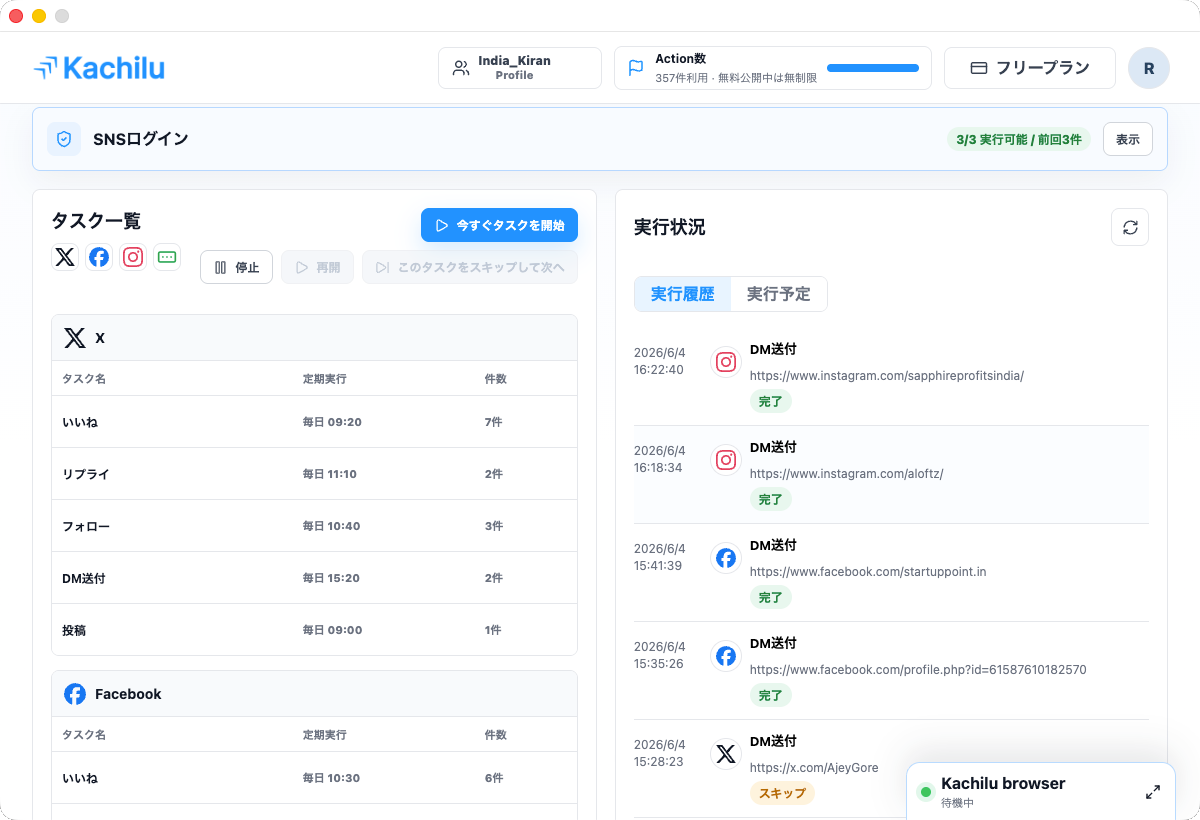Click the Action数 usage progress bar
Image resolution: width=1200 pixels, height=820 pixels.
(x=873, y=68)
